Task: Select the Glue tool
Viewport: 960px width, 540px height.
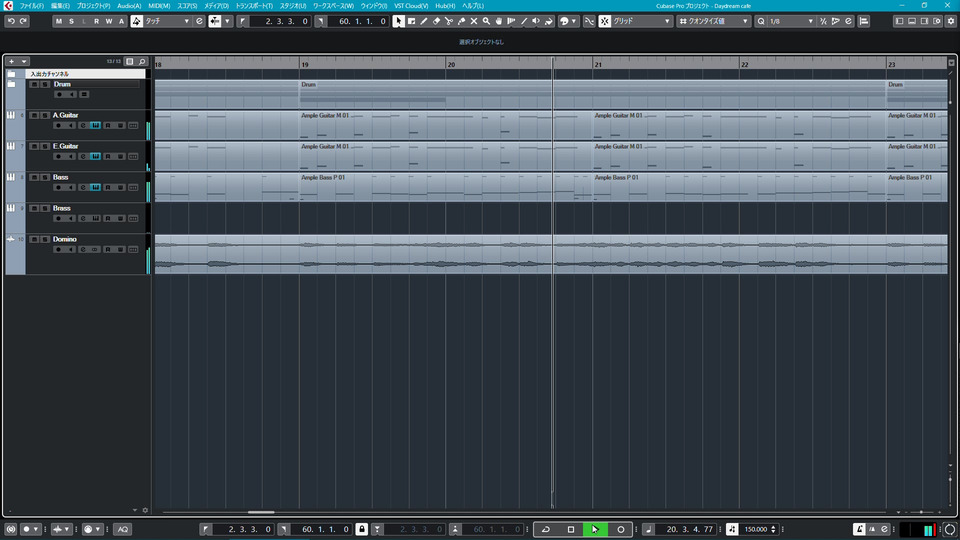Action: pyautogui.click(x=462, y=21)
